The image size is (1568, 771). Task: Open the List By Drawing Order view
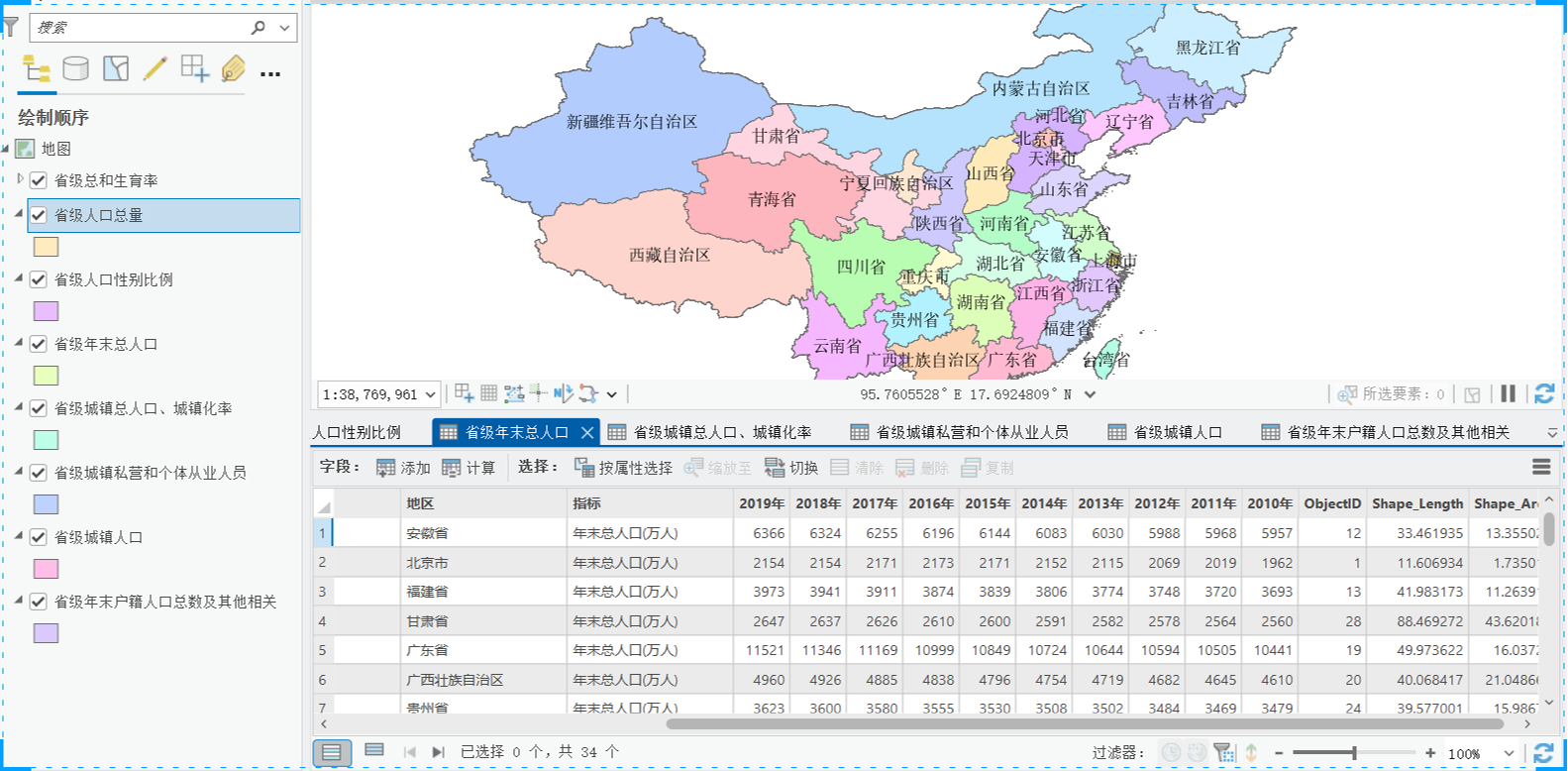pos(37,68)
